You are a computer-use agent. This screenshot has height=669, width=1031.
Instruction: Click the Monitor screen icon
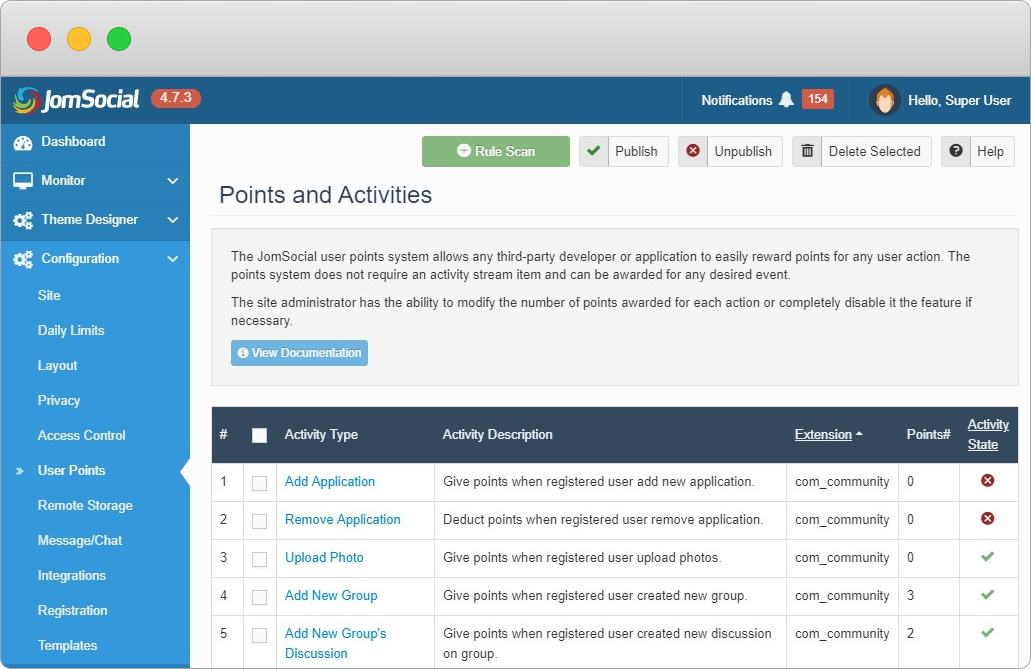point(23,181)
